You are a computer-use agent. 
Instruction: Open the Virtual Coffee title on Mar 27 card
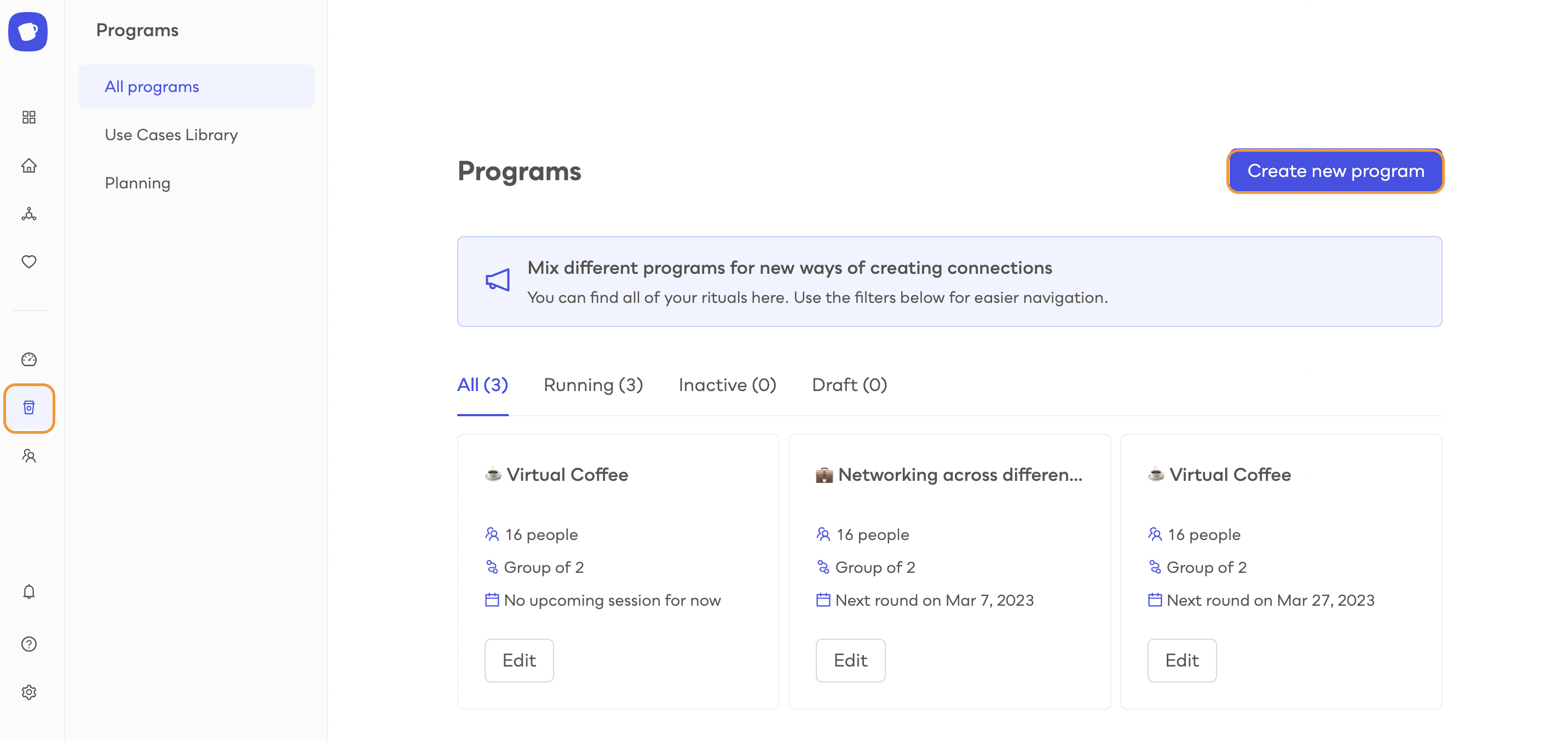[1230, 474]
